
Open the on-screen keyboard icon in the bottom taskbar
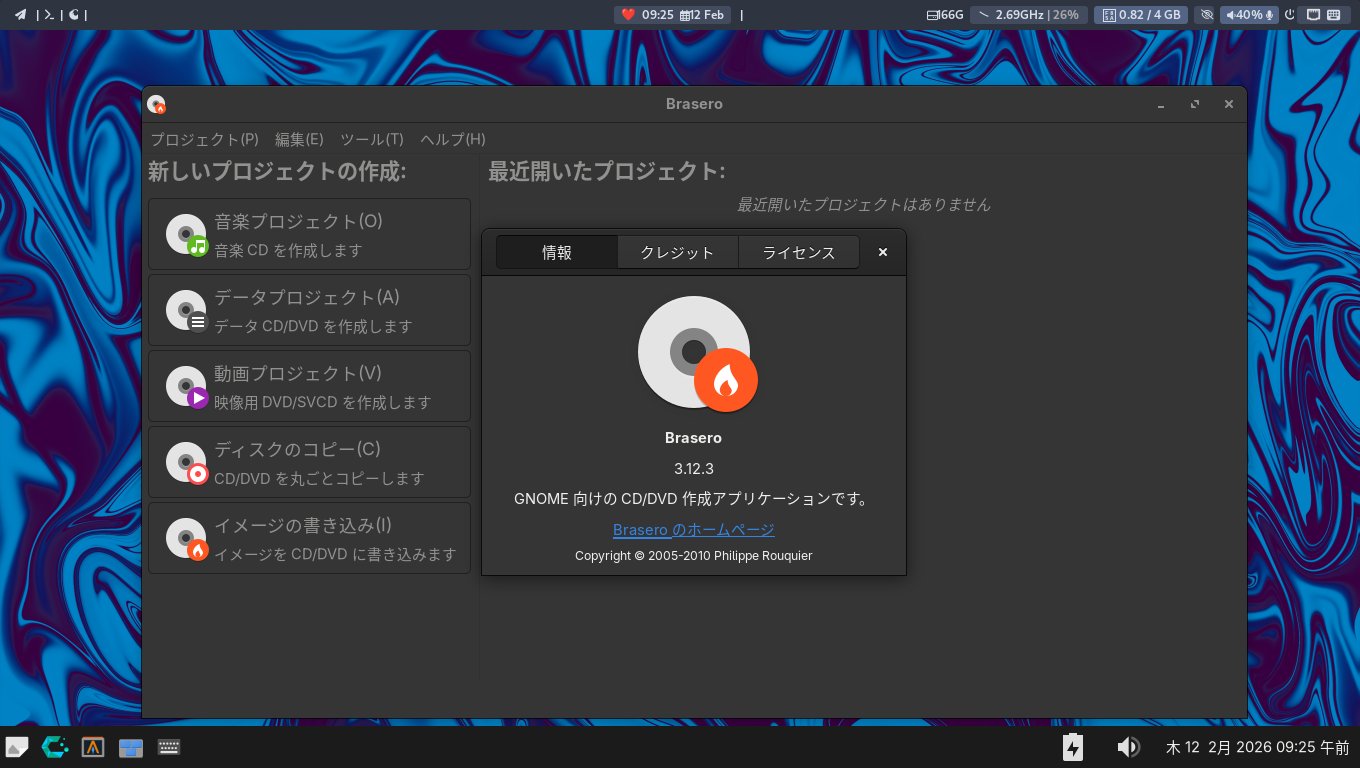click(169, 747)
